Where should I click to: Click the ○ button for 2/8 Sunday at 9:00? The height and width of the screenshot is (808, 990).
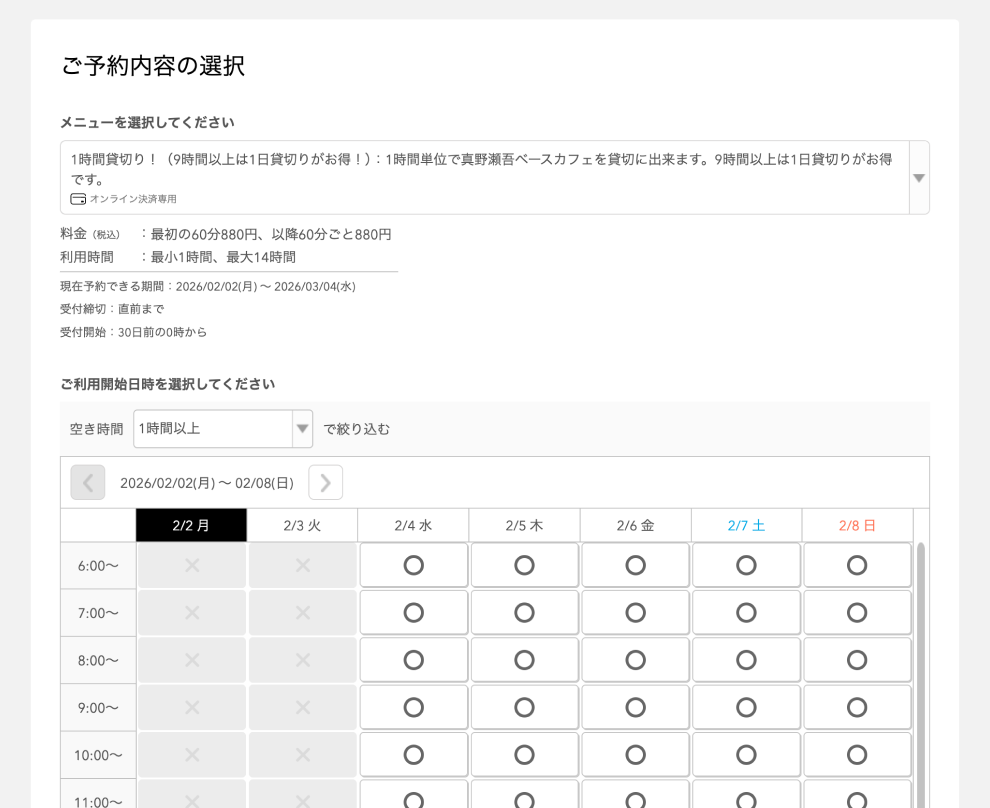(857, 707)
